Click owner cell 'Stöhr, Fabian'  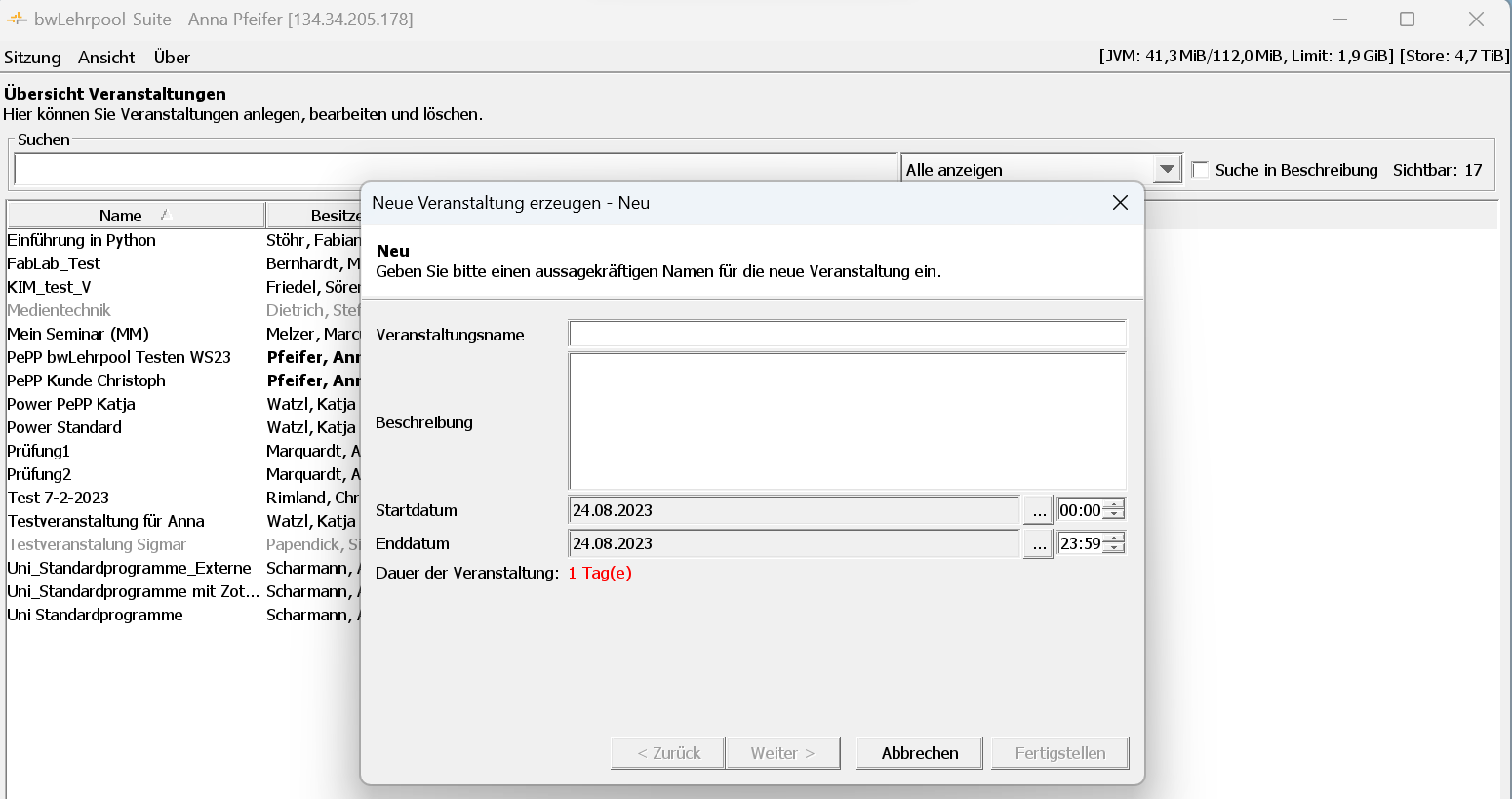coord(313,240)
